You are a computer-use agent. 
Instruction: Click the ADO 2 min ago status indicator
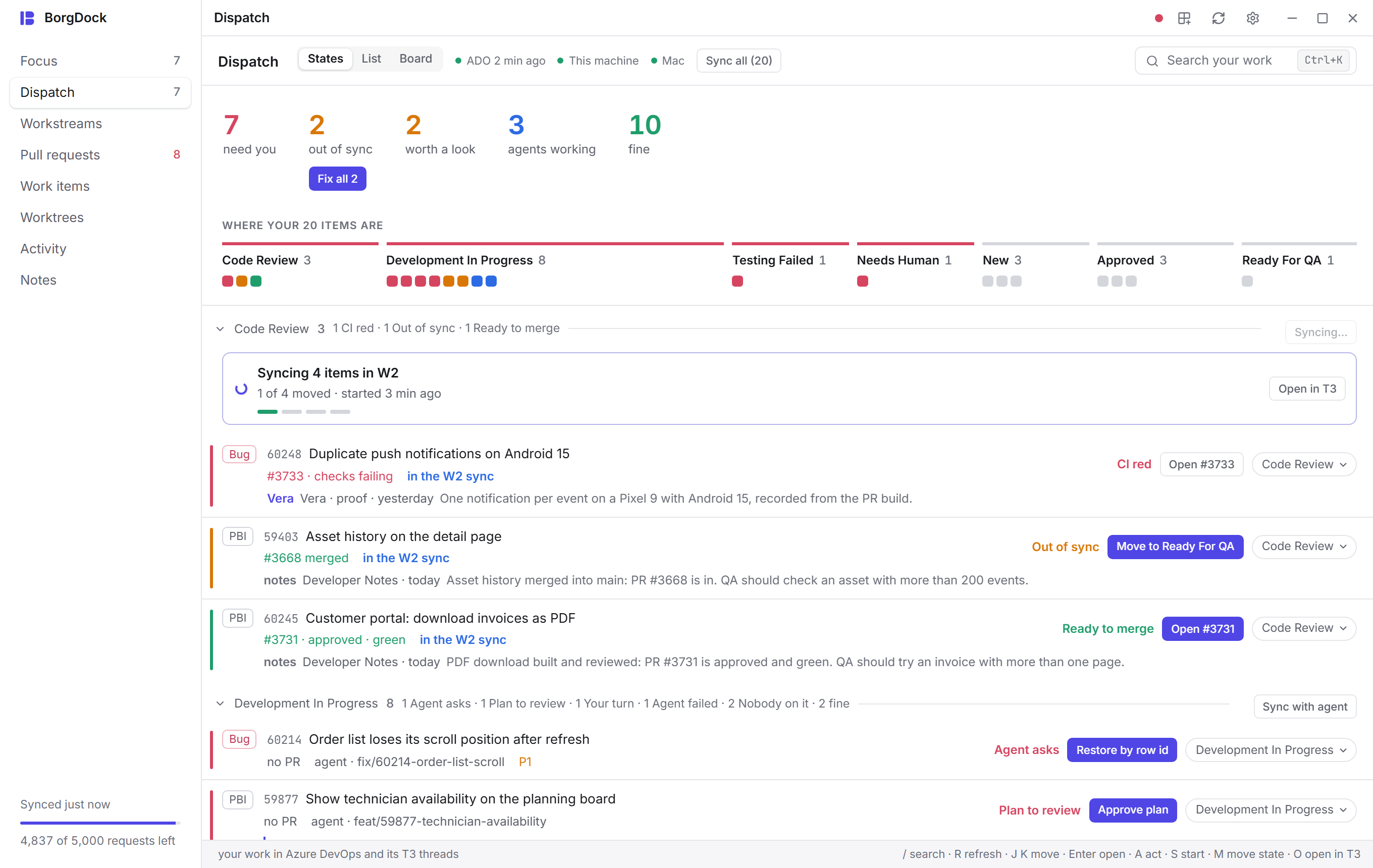coord(500,61)
